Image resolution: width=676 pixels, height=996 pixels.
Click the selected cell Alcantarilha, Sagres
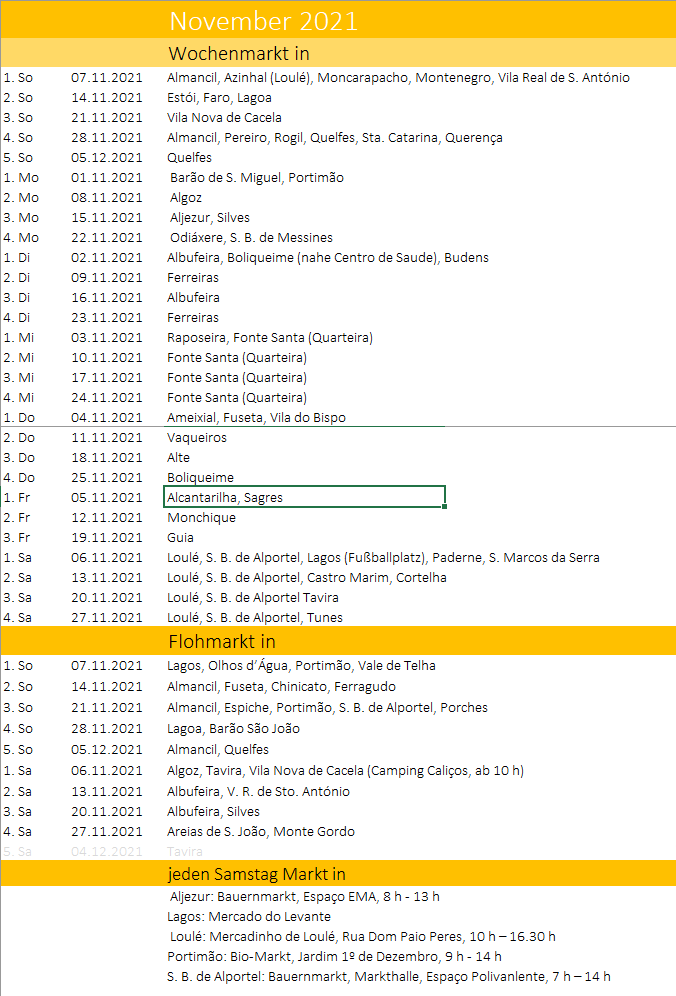[304, 497]
